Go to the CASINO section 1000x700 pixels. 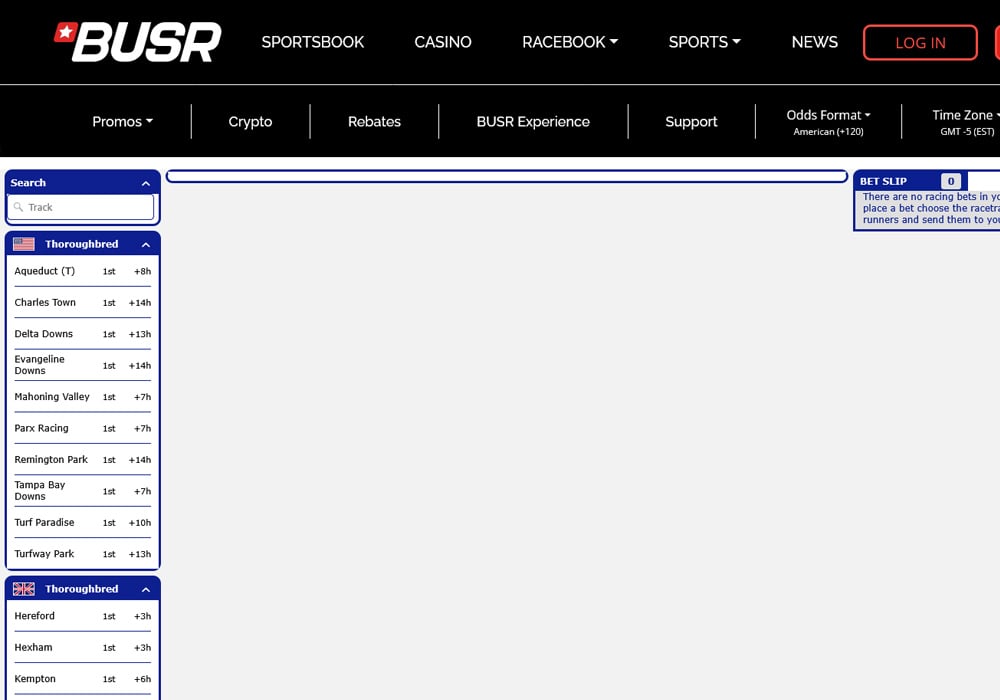pos(443,42)
